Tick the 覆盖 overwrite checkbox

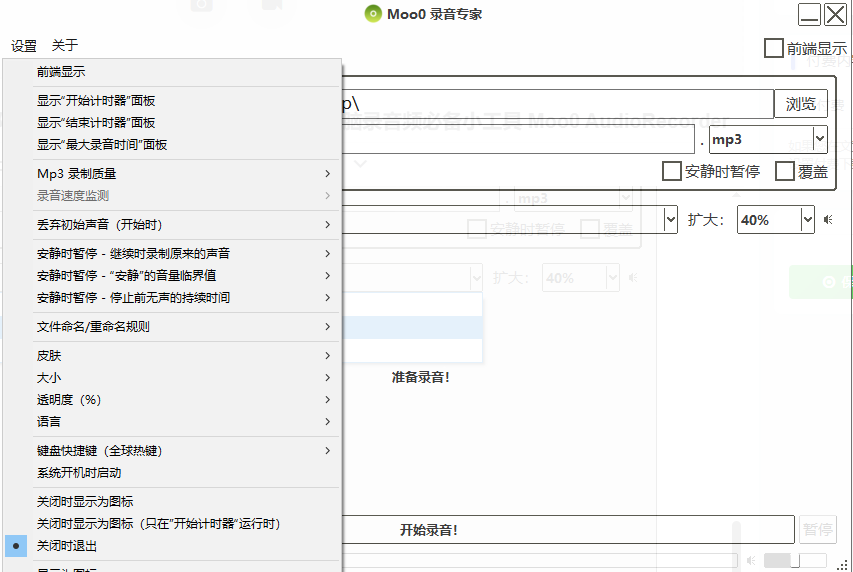(785, 171)
